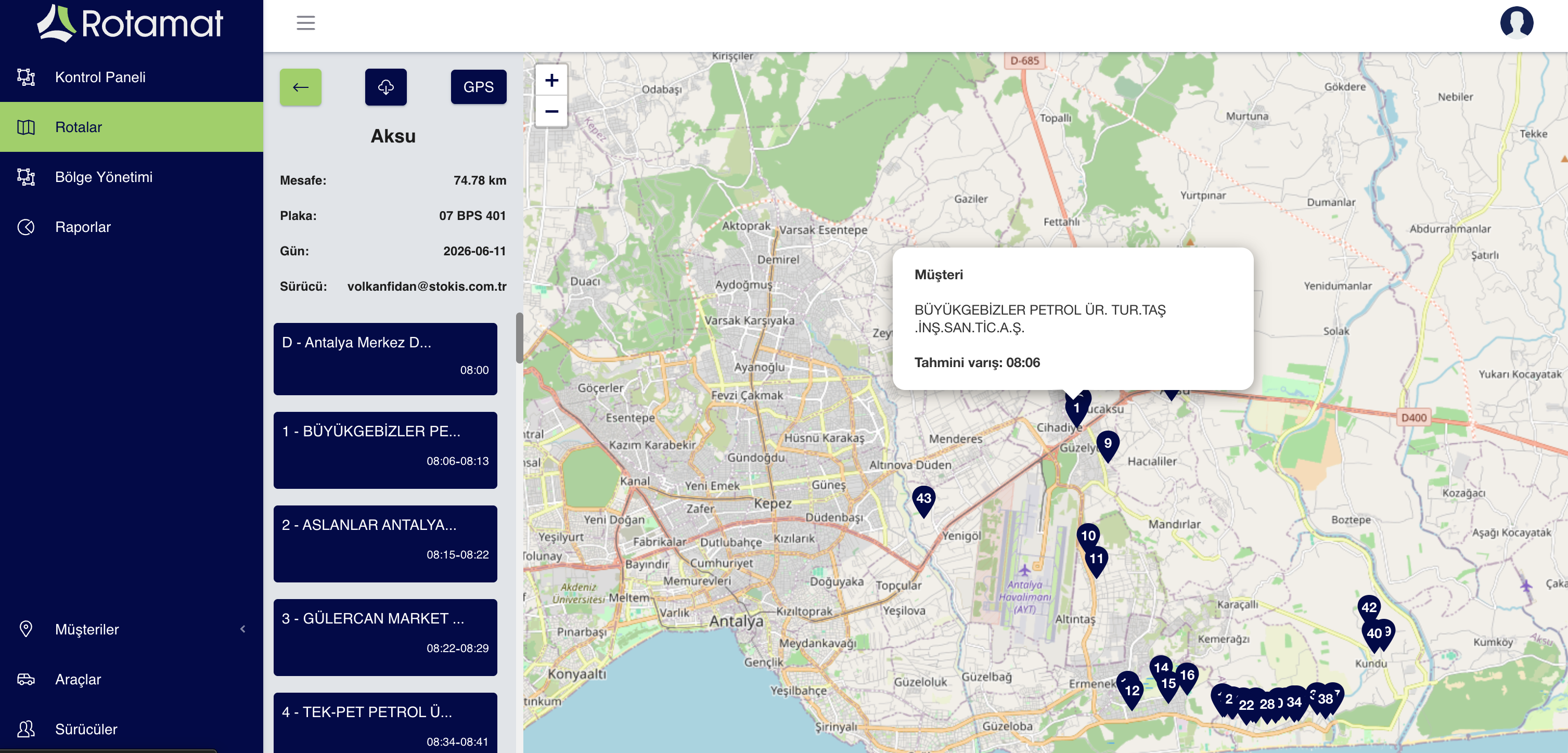Click the Müşteriler location pin icon

26,629
